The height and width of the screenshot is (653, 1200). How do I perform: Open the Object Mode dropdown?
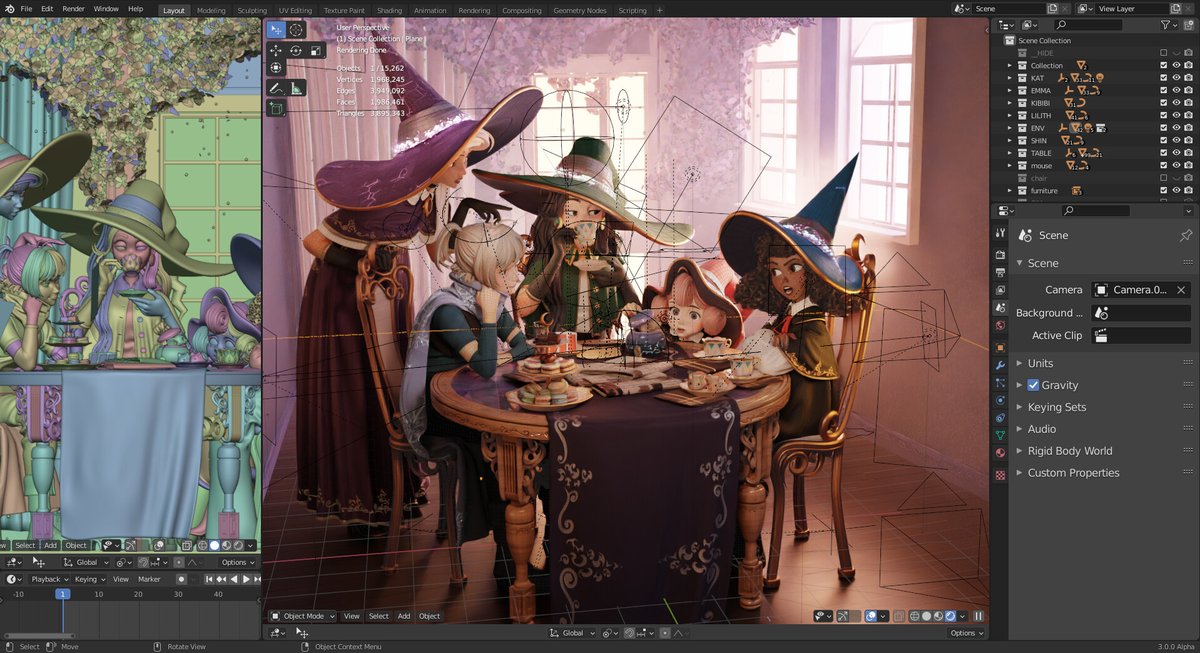[x=303, y=616]
